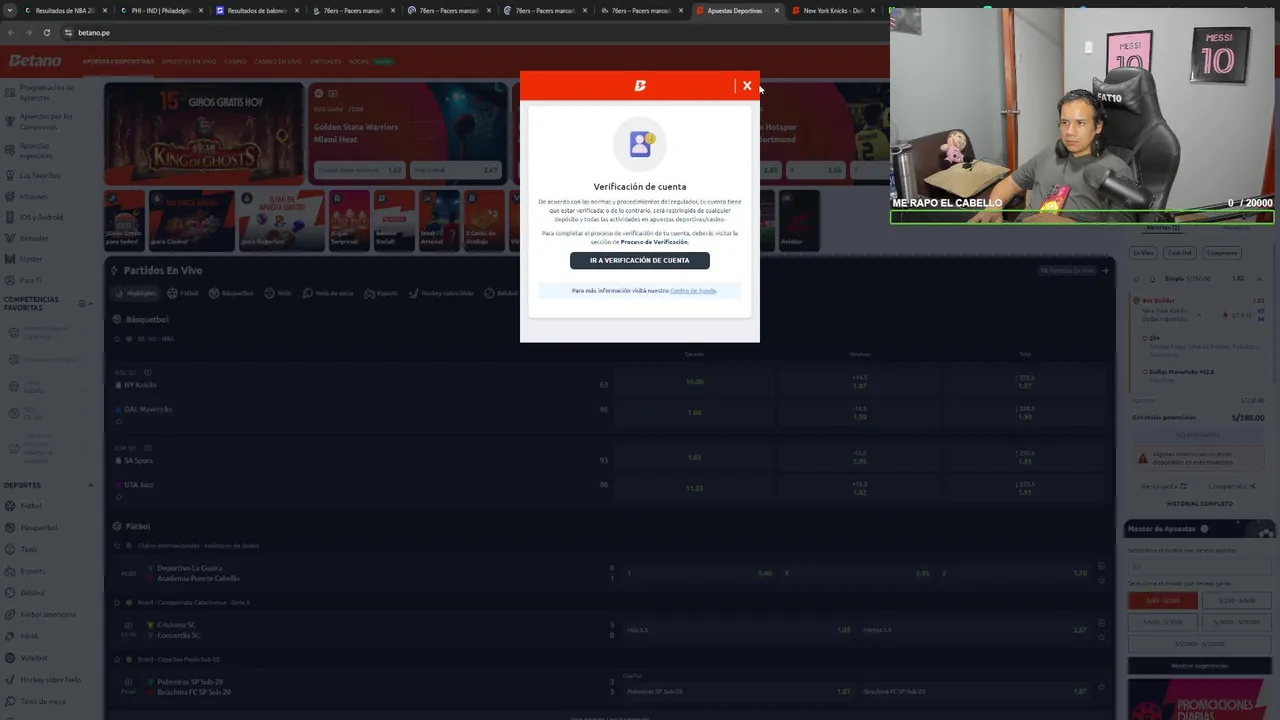Open Casino en Vivo in the top menu
This screenshot has height=720, width=1280.
point(278,62)
